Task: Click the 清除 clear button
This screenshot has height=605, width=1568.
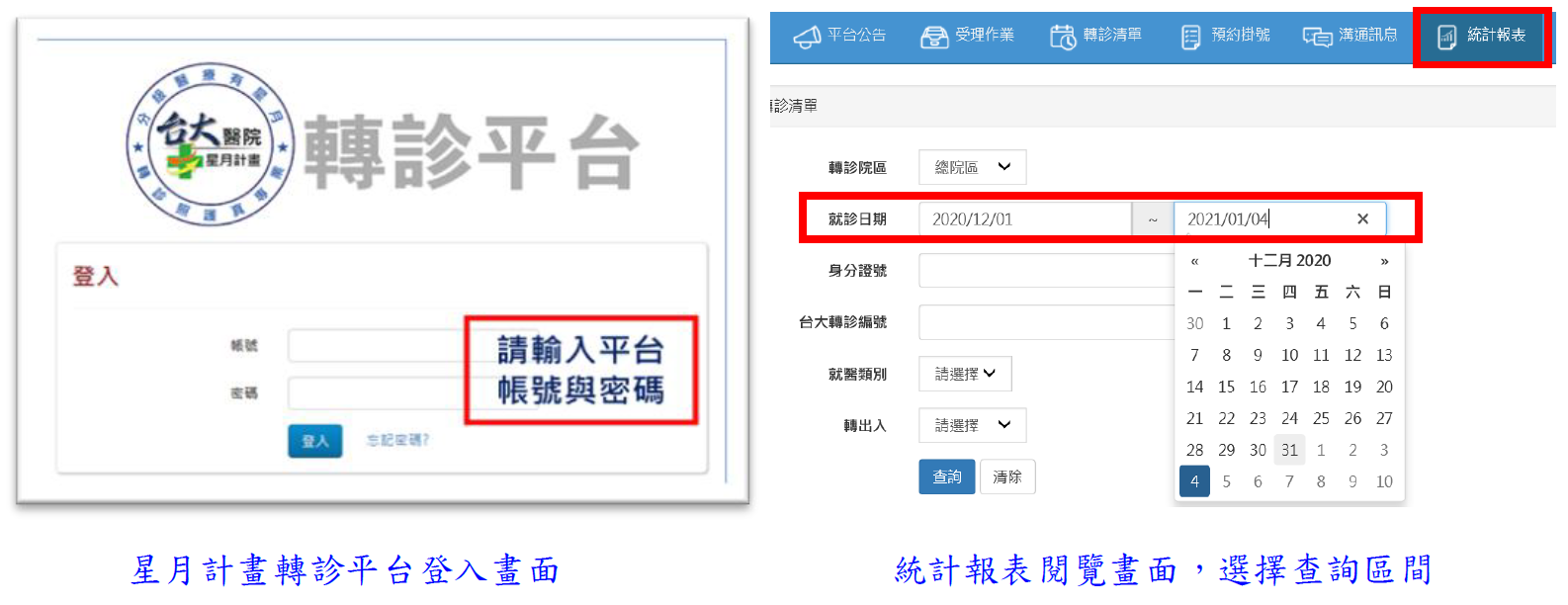Action: (1007, 476)
